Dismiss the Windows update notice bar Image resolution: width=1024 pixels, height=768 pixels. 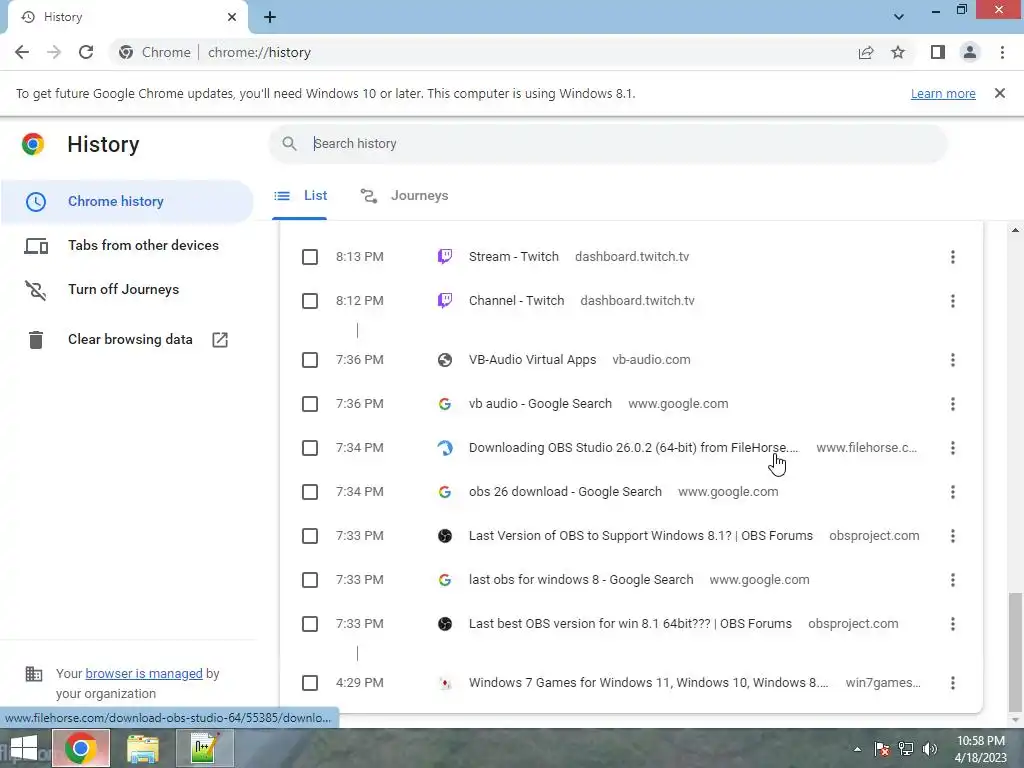[x=1000, y=93]
